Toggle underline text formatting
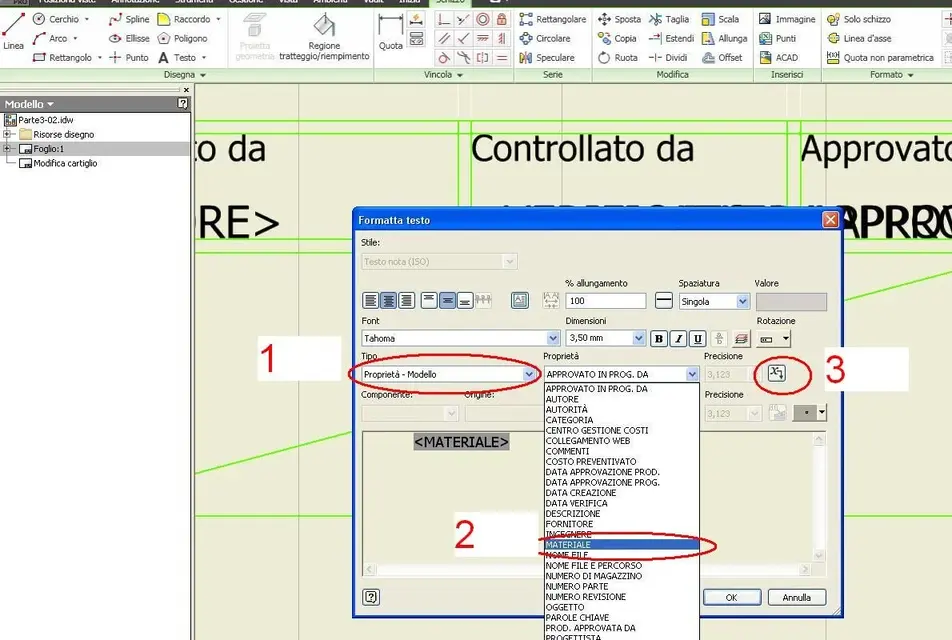The width and height of the screenshot is (952, 640). (698, 339)
